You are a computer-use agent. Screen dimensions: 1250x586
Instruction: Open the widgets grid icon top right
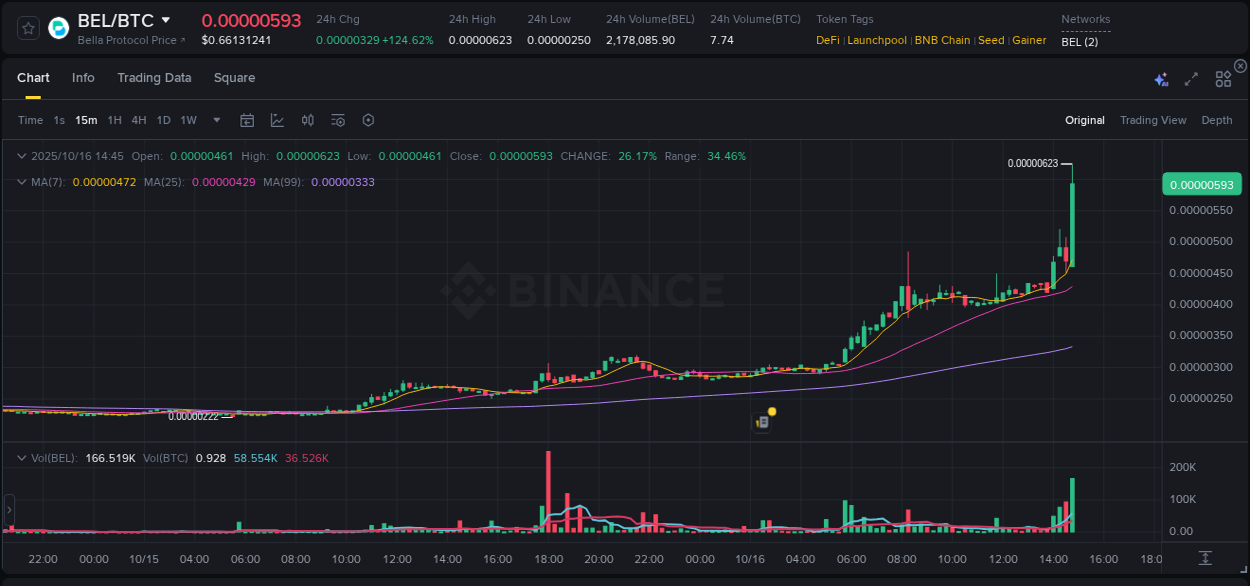[x=1223, y=78]
